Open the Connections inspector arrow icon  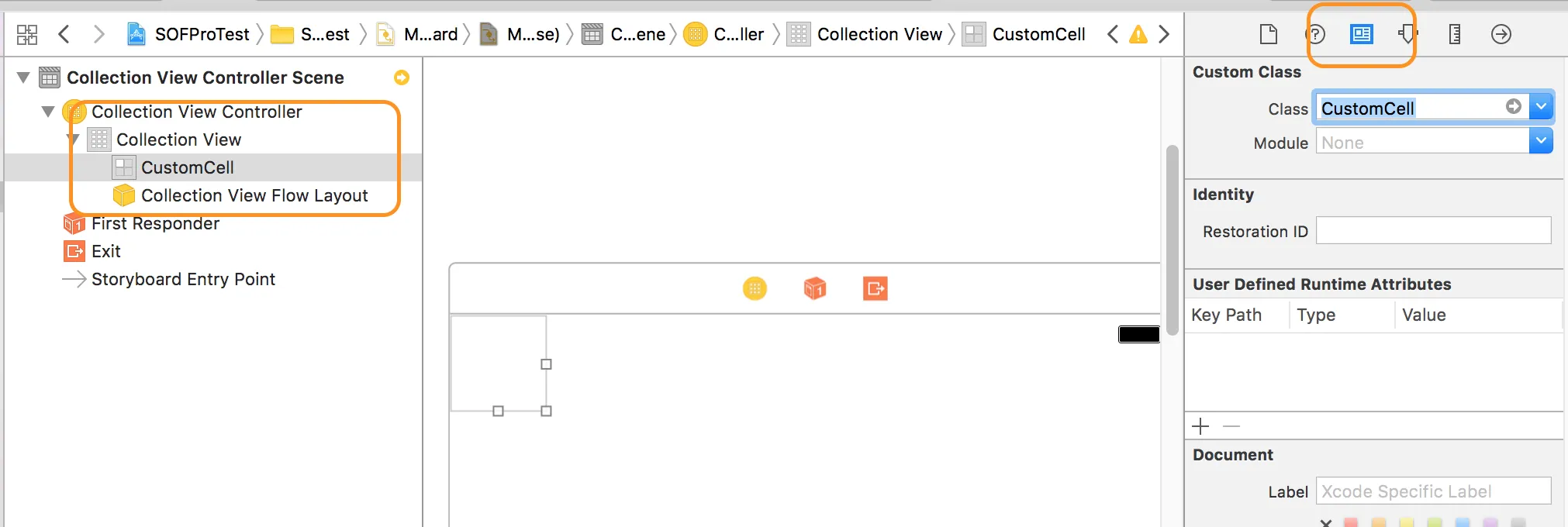coord(1501,34)
